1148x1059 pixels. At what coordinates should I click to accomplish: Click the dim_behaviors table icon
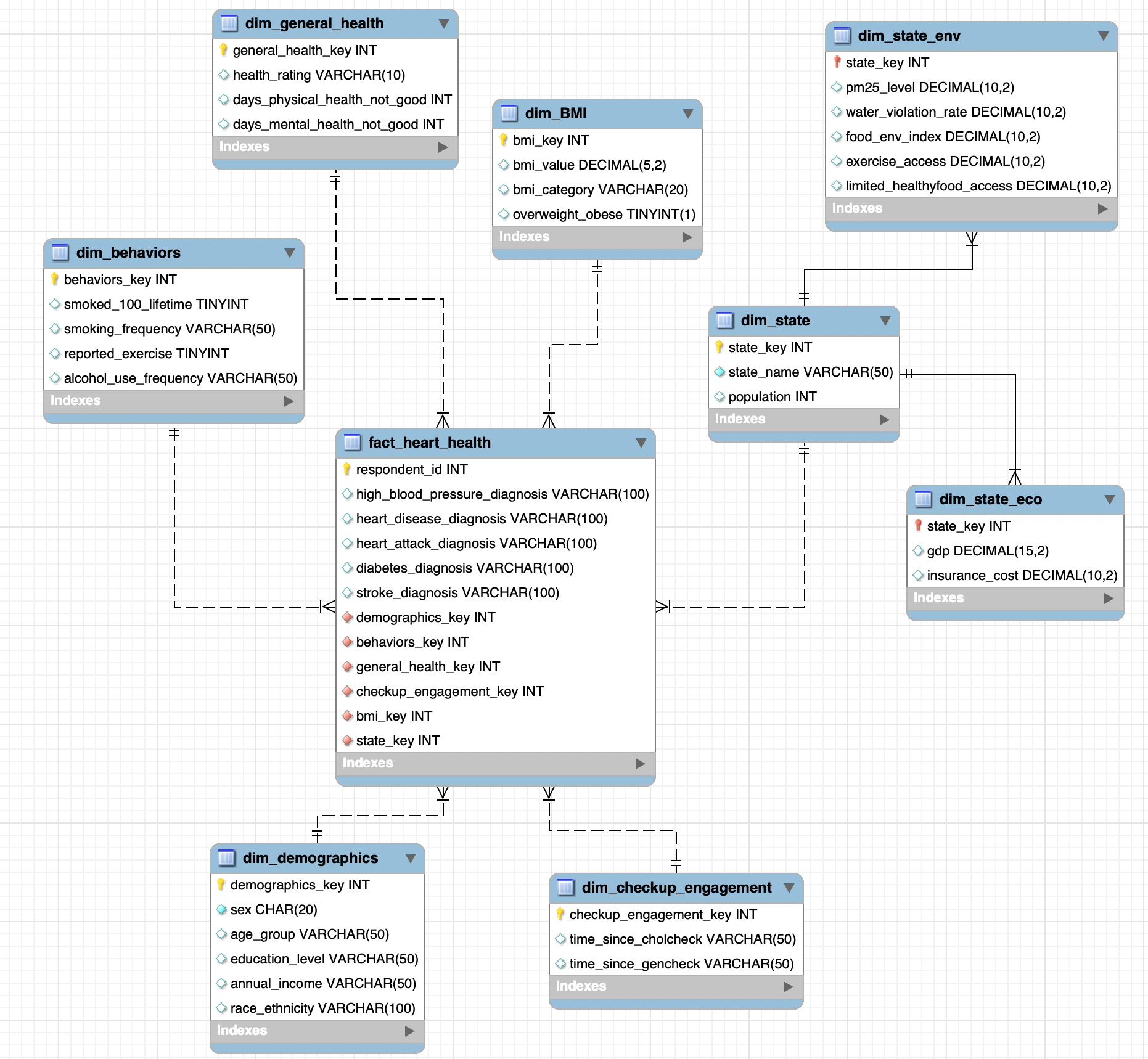60,253
